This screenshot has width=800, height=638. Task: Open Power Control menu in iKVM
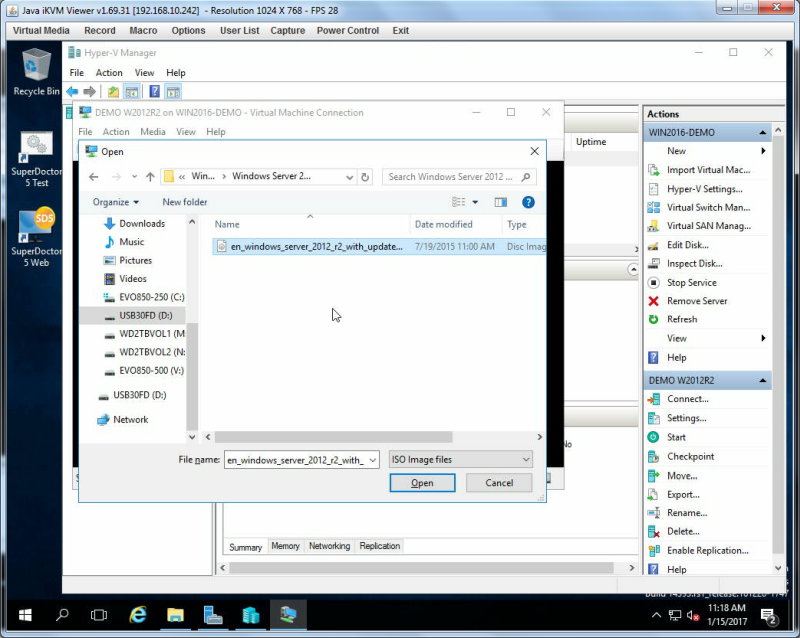[x=347, y=31]
